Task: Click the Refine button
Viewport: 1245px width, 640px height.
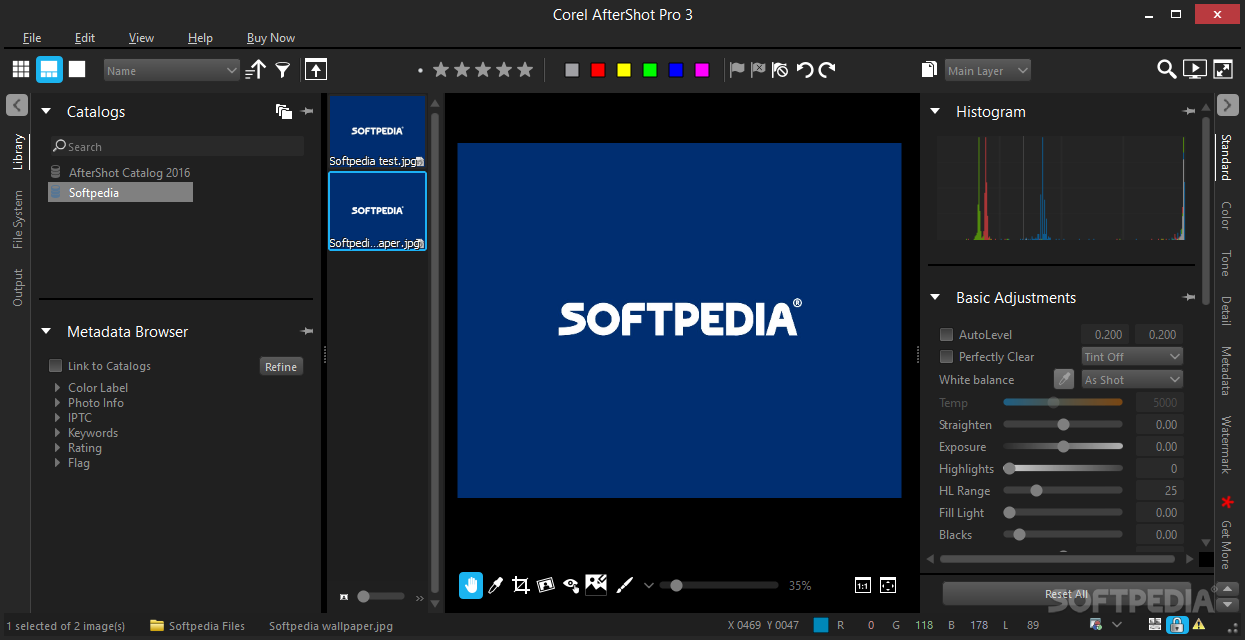Action: [281, 366]
